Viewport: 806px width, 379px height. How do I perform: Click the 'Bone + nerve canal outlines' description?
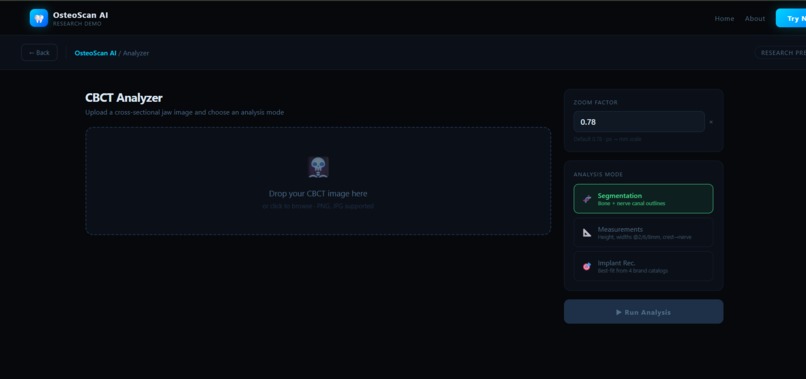point(631,204)
